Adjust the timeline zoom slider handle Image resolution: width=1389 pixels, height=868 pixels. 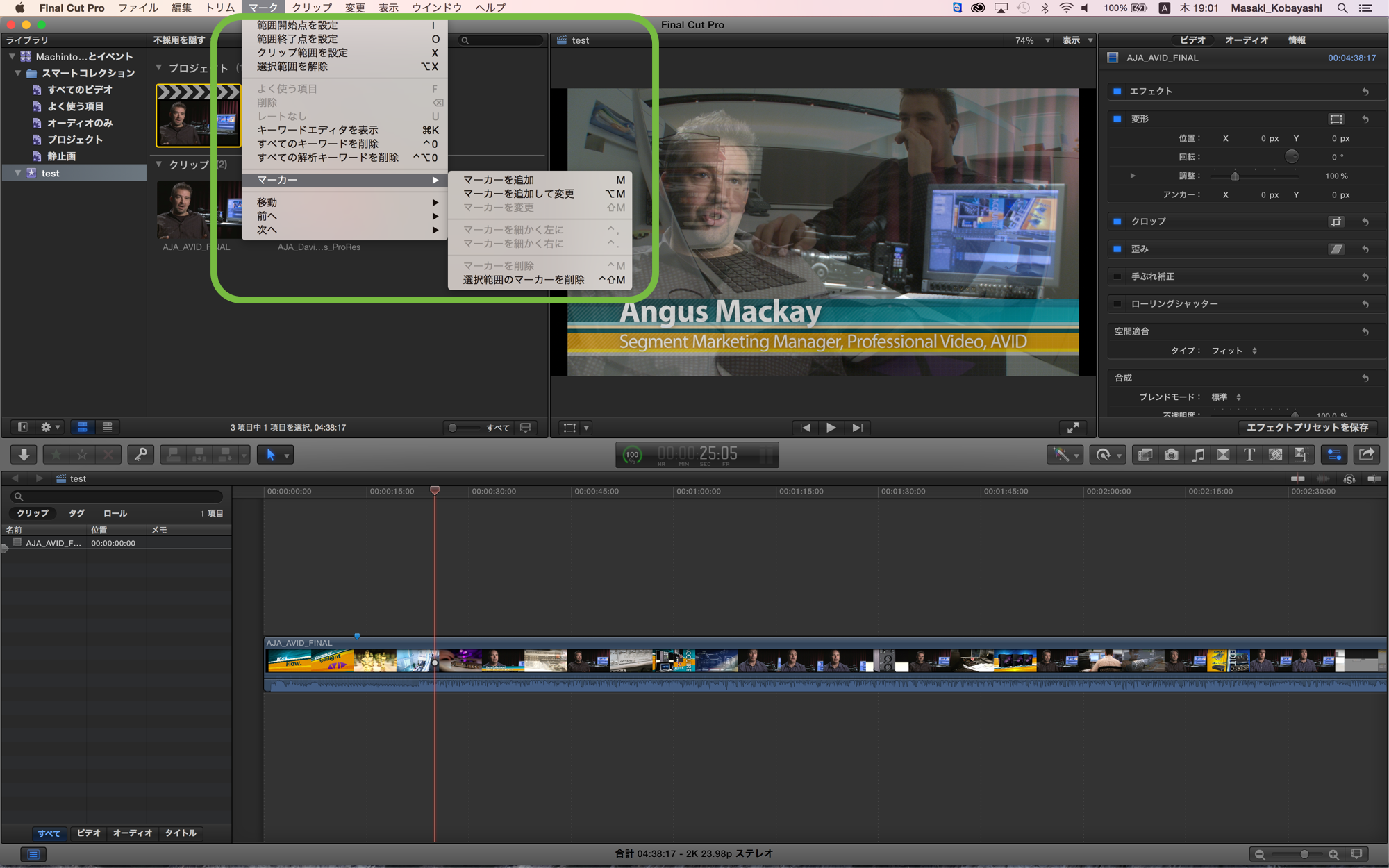(1304, 854)
